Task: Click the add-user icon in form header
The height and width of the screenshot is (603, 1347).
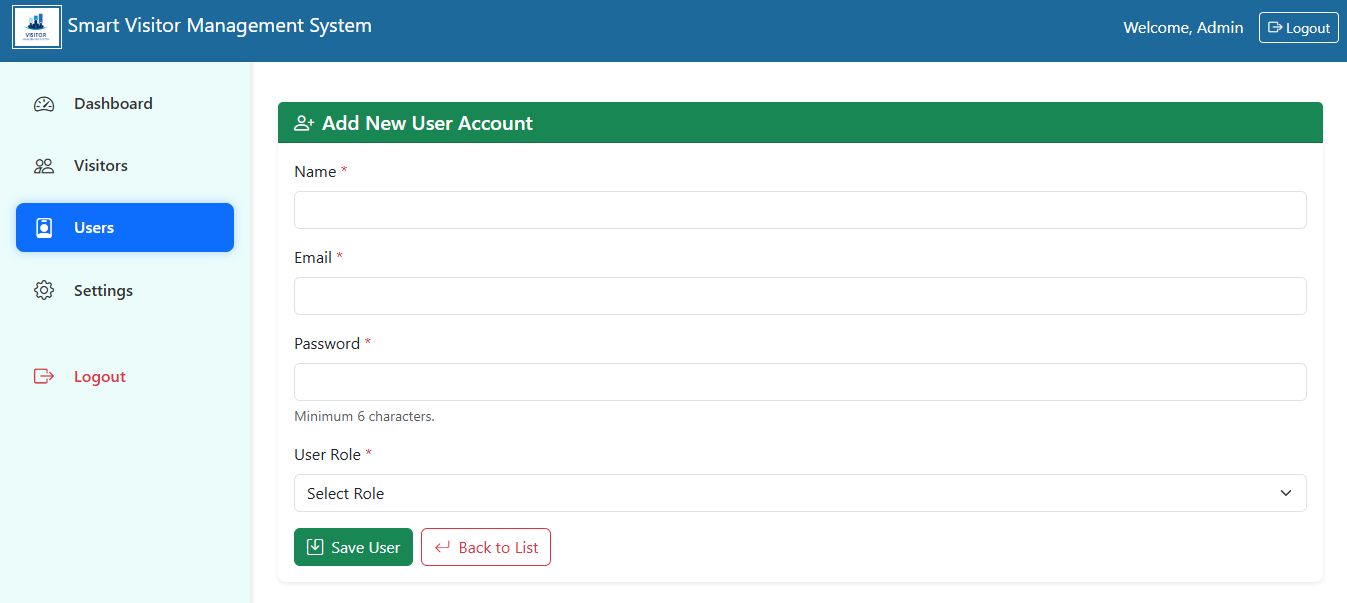Action: [x=304, y=124]
